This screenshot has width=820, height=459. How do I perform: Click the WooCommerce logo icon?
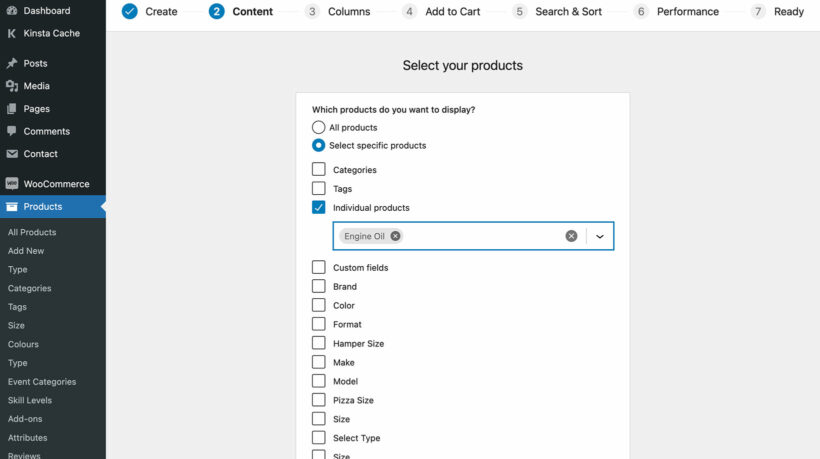pos(12,183)
